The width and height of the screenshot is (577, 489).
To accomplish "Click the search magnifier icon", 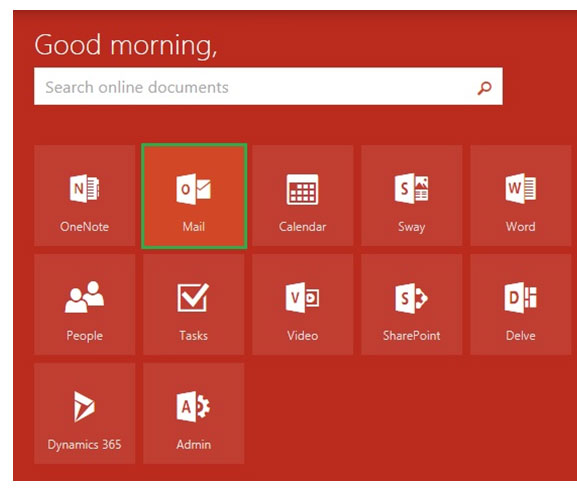I will 484,88.
